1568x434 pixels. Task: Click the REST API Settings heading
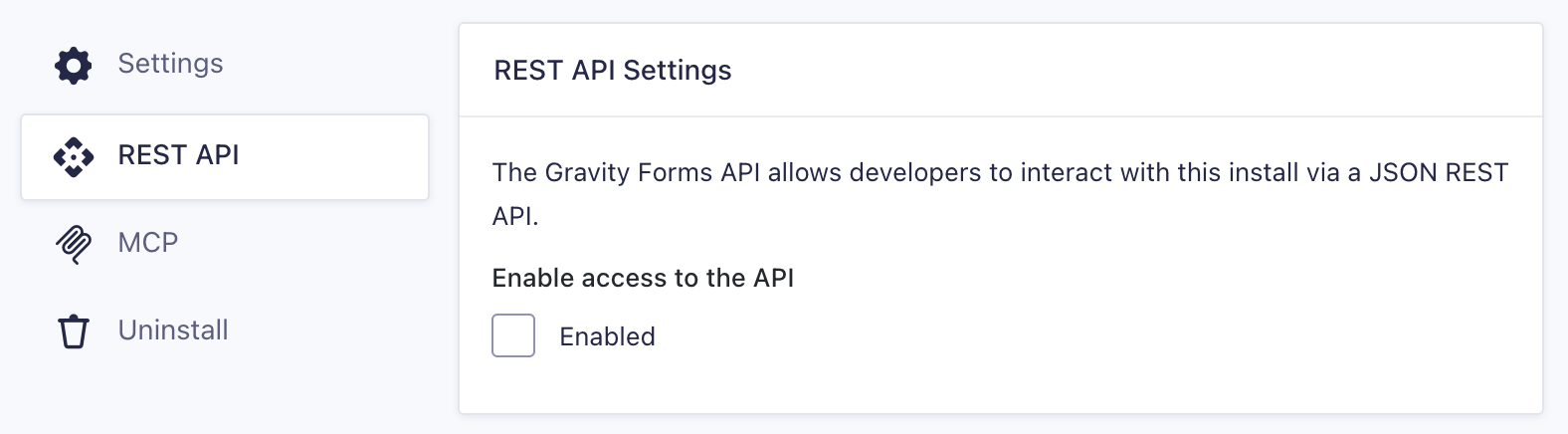613,71
